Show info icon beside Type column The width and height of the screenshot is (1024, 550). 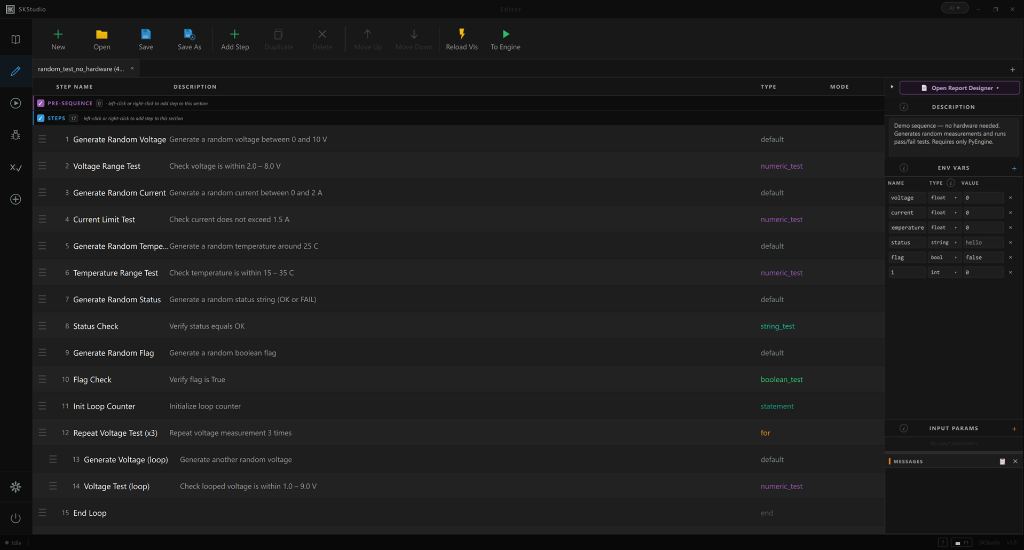tap(951, 183)
